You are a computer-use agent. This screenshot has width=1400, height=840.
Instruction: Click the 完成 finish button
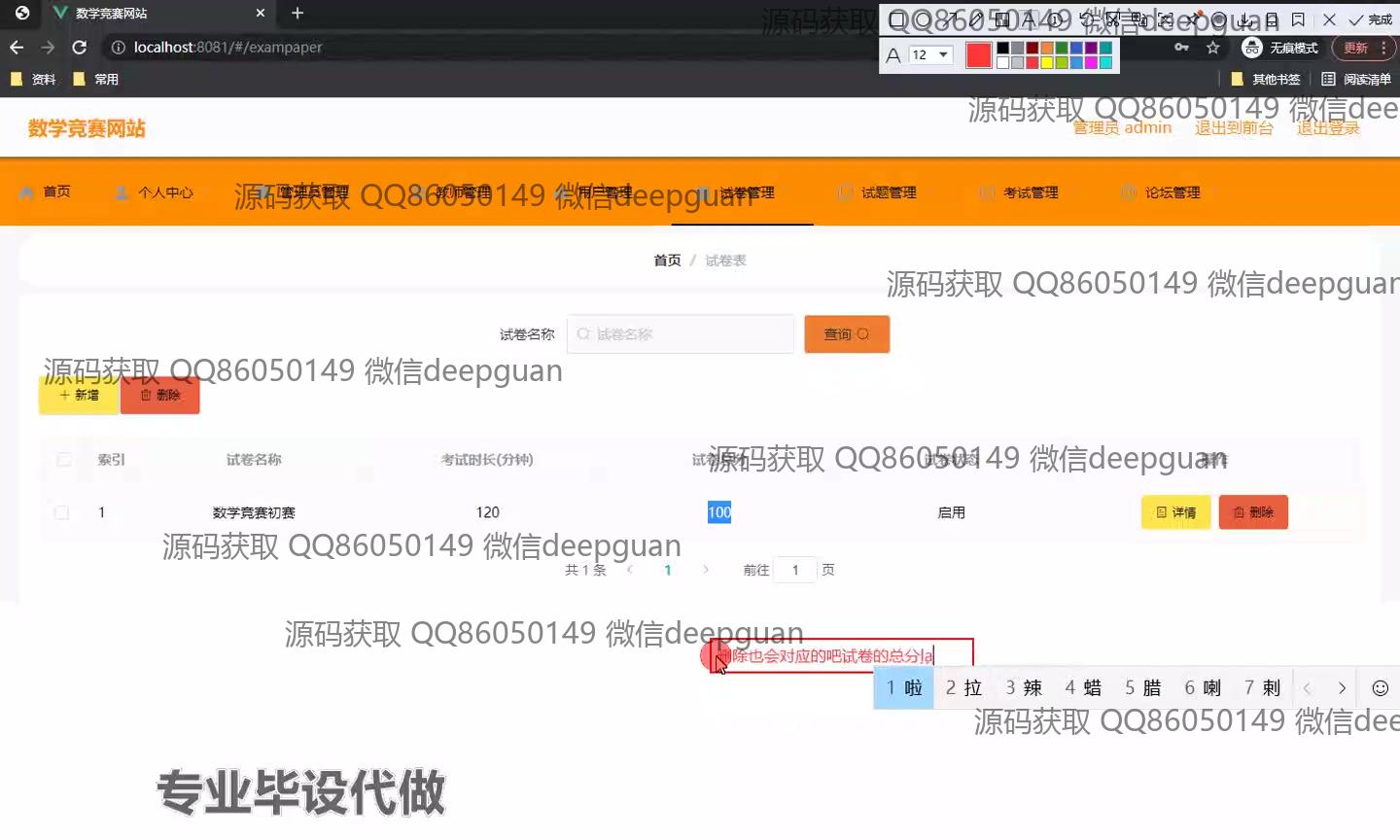(1371, 19)
